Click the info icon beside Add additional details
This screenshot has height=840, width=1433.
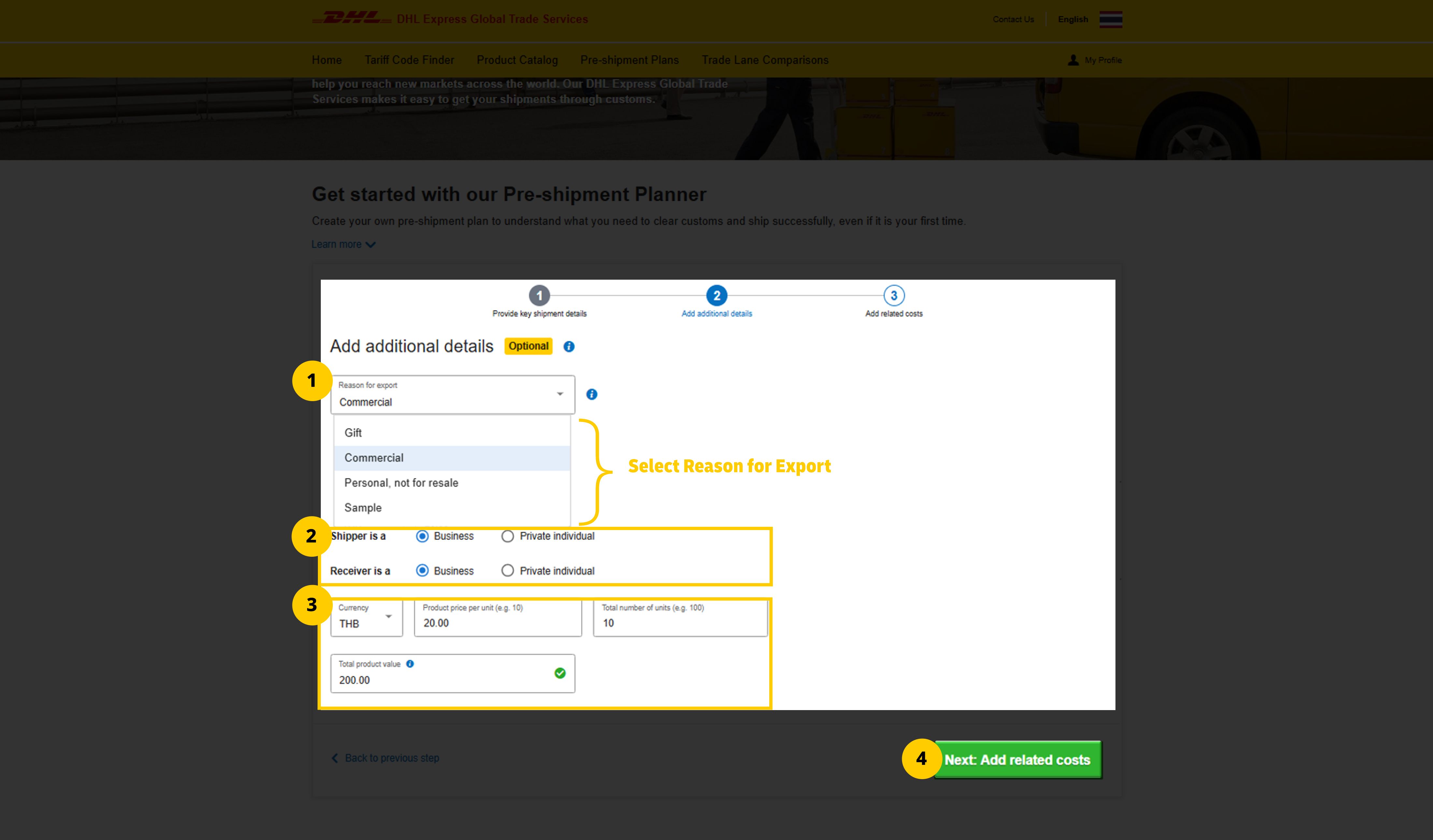point(569,346)
